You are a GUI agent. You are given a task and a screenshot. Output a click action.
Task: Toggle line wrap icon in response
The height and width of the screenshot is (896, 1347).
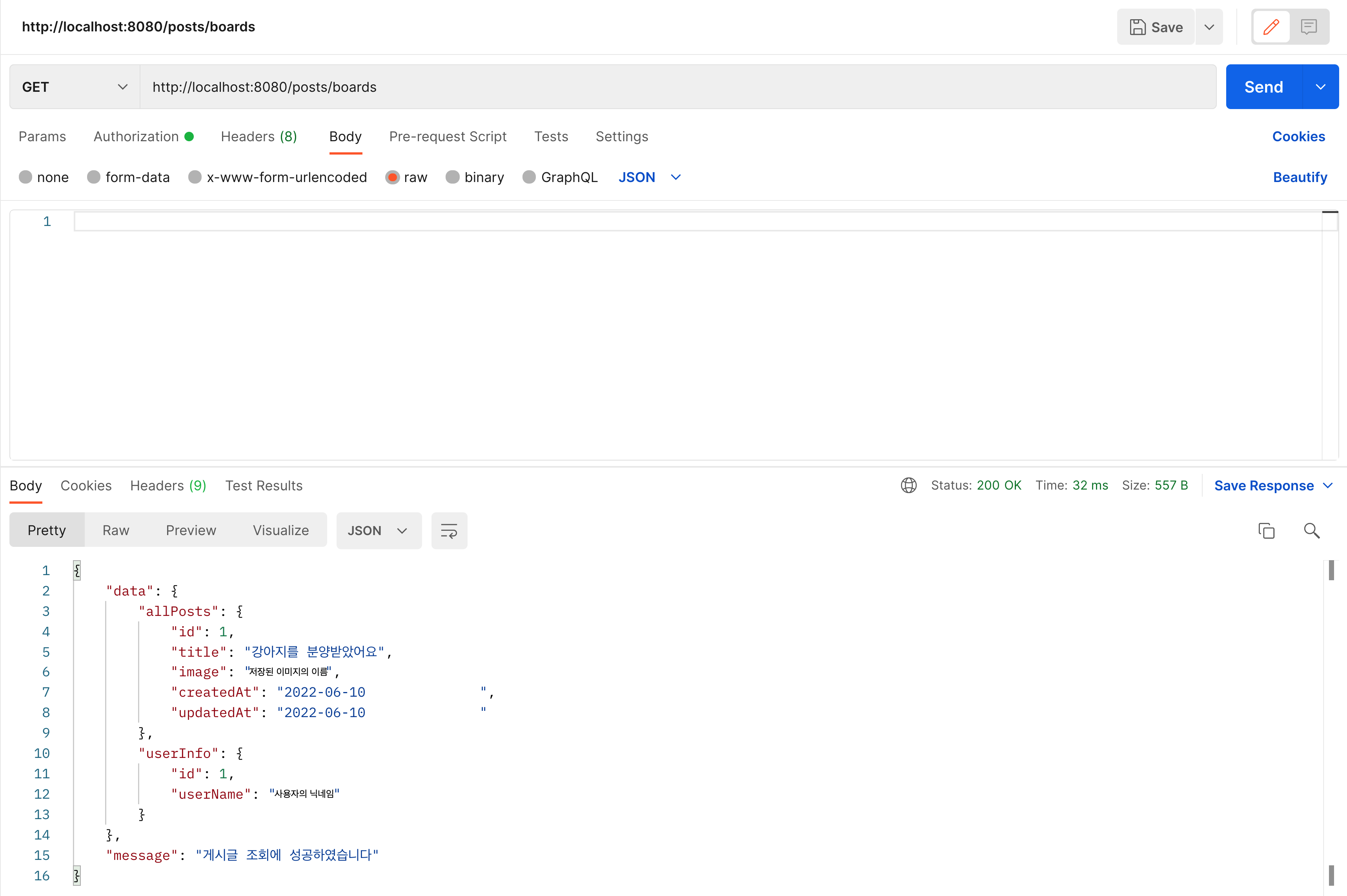449,531
